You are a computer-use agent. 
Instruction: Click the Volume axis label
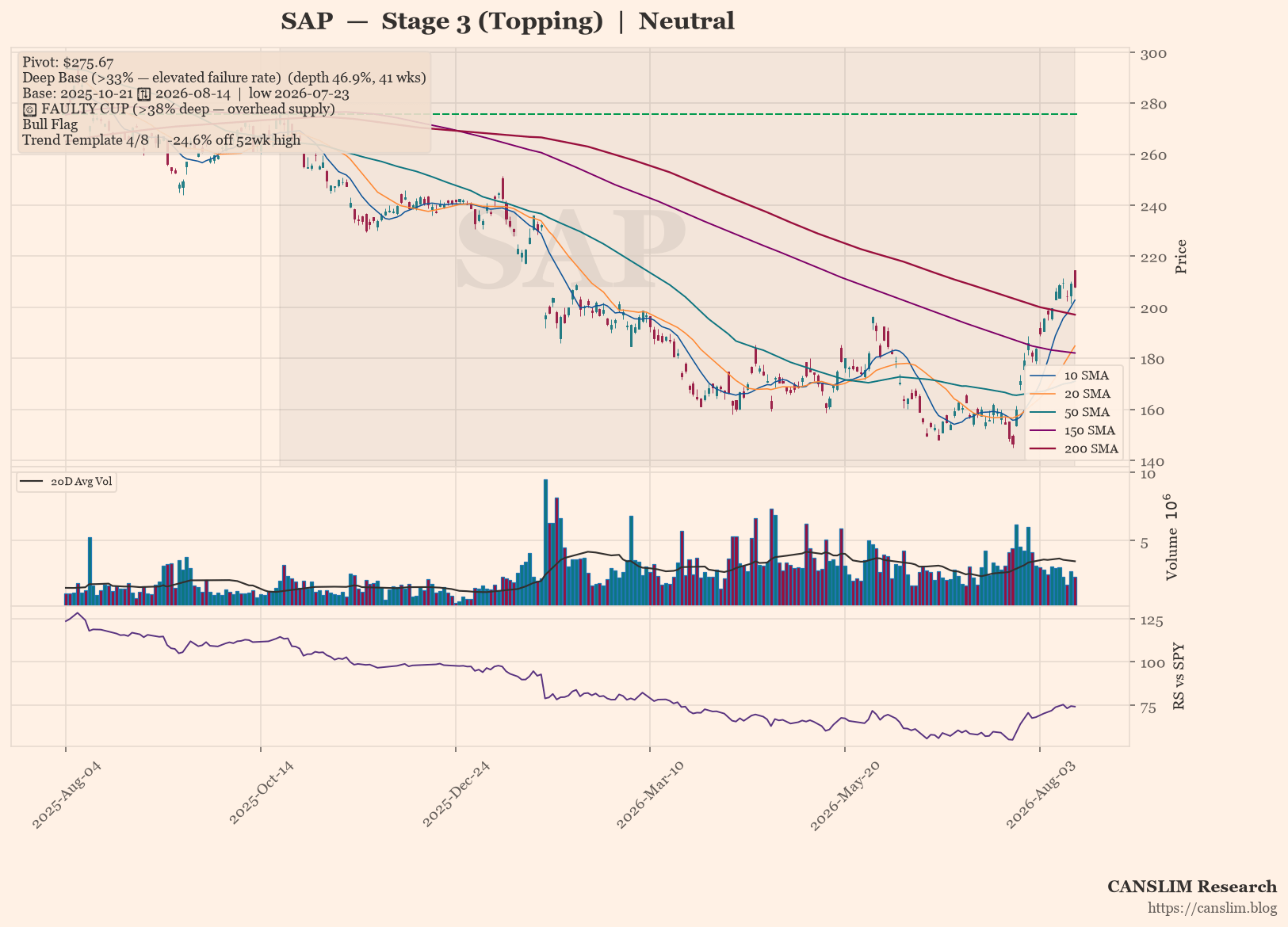click(x=1173, y=537)
